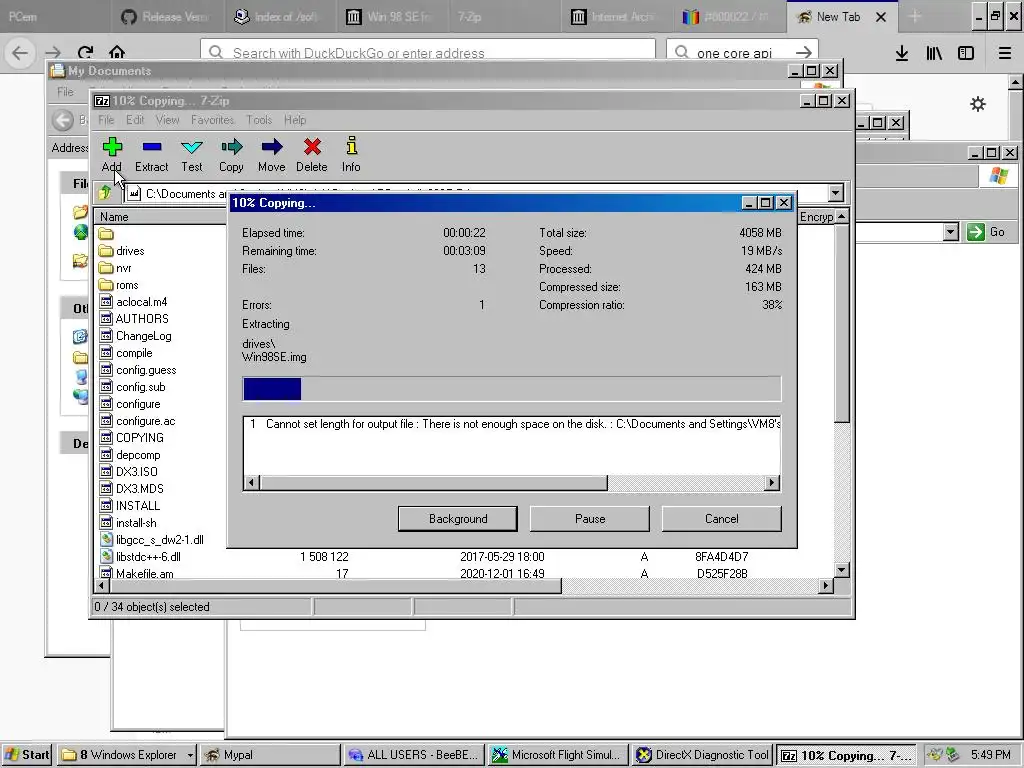Open File menu in My Documents window
The image size is (1024, 768).
pyautogui.click(x=65, y=92)
